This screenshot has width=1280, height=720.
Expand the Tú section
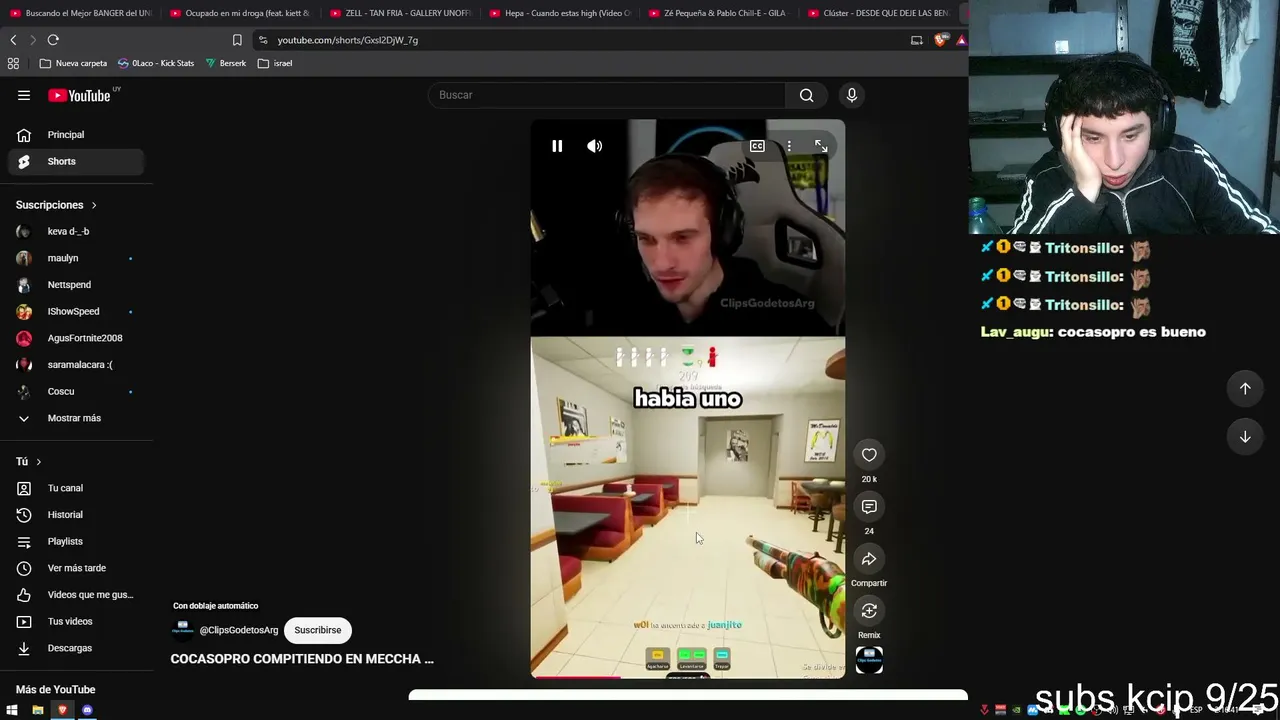(29, 461)
